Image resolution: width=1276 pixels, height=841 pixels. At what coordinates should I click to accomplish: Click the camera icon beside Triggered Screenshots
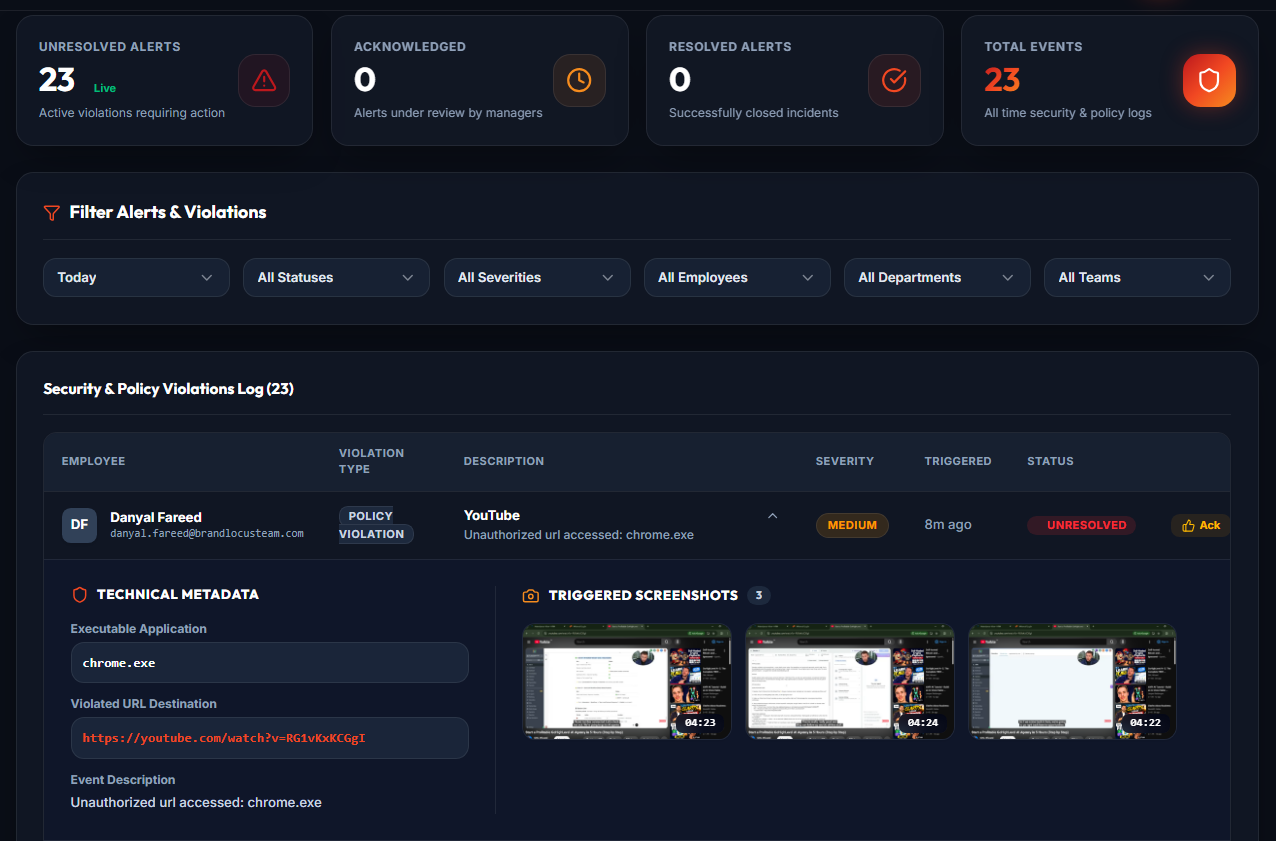coord(531,595)
